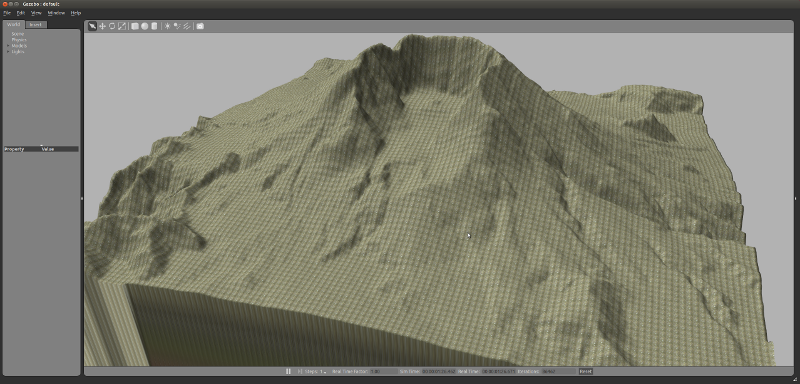This screenshot has height=384, width=800.
Task: Add a spot light from toolbar
Action: click(x=177, y=26)
